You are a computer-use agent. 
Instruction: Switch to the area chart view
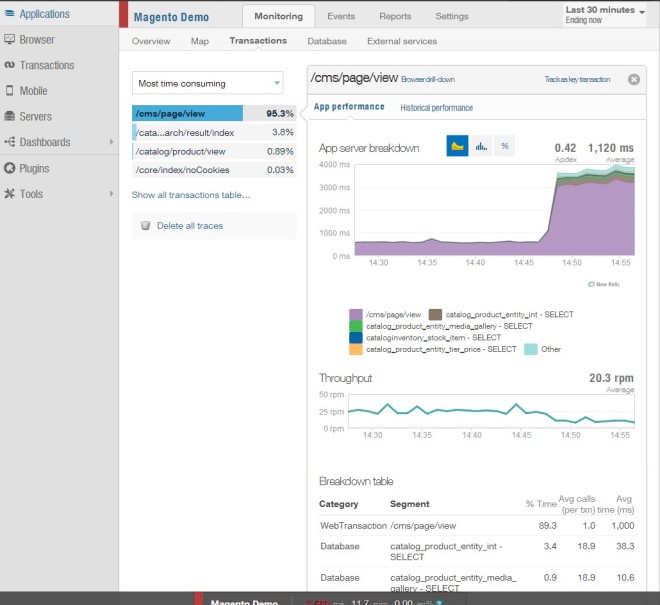coord(458,146)
